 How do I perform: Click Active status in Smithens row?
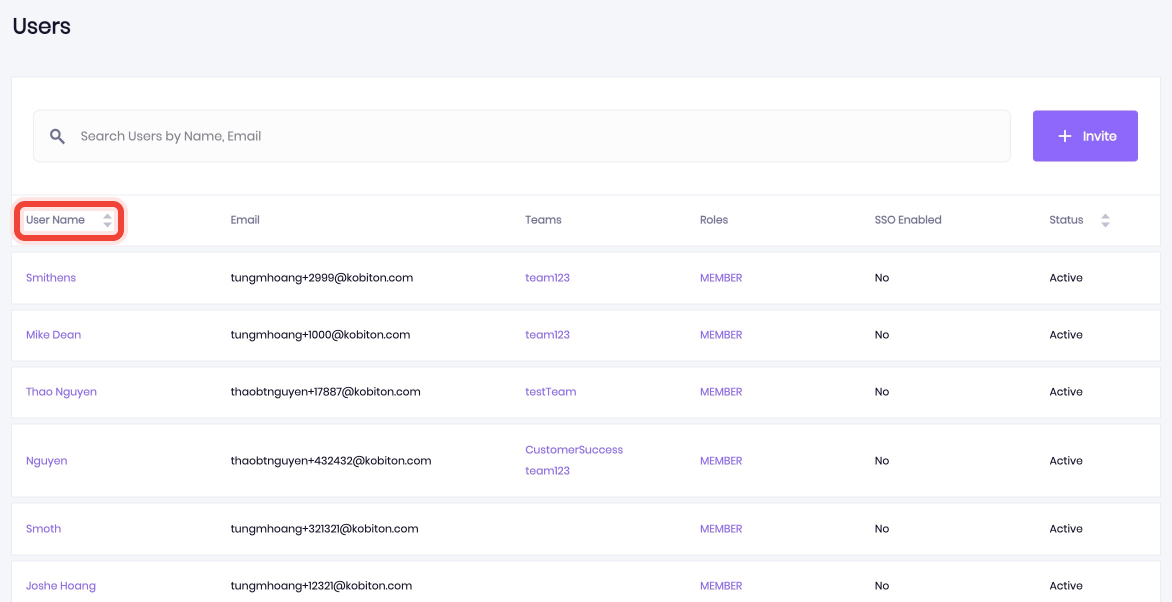[1066, 277]
